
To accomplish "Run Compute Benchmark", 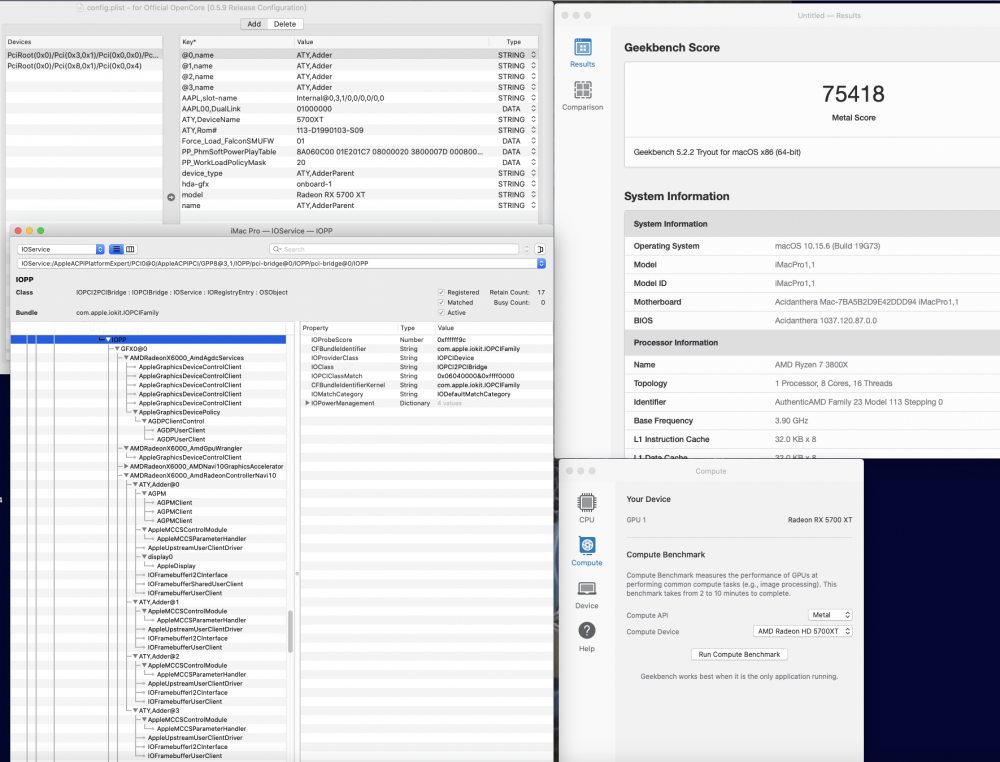I will [x=739, y=654].
